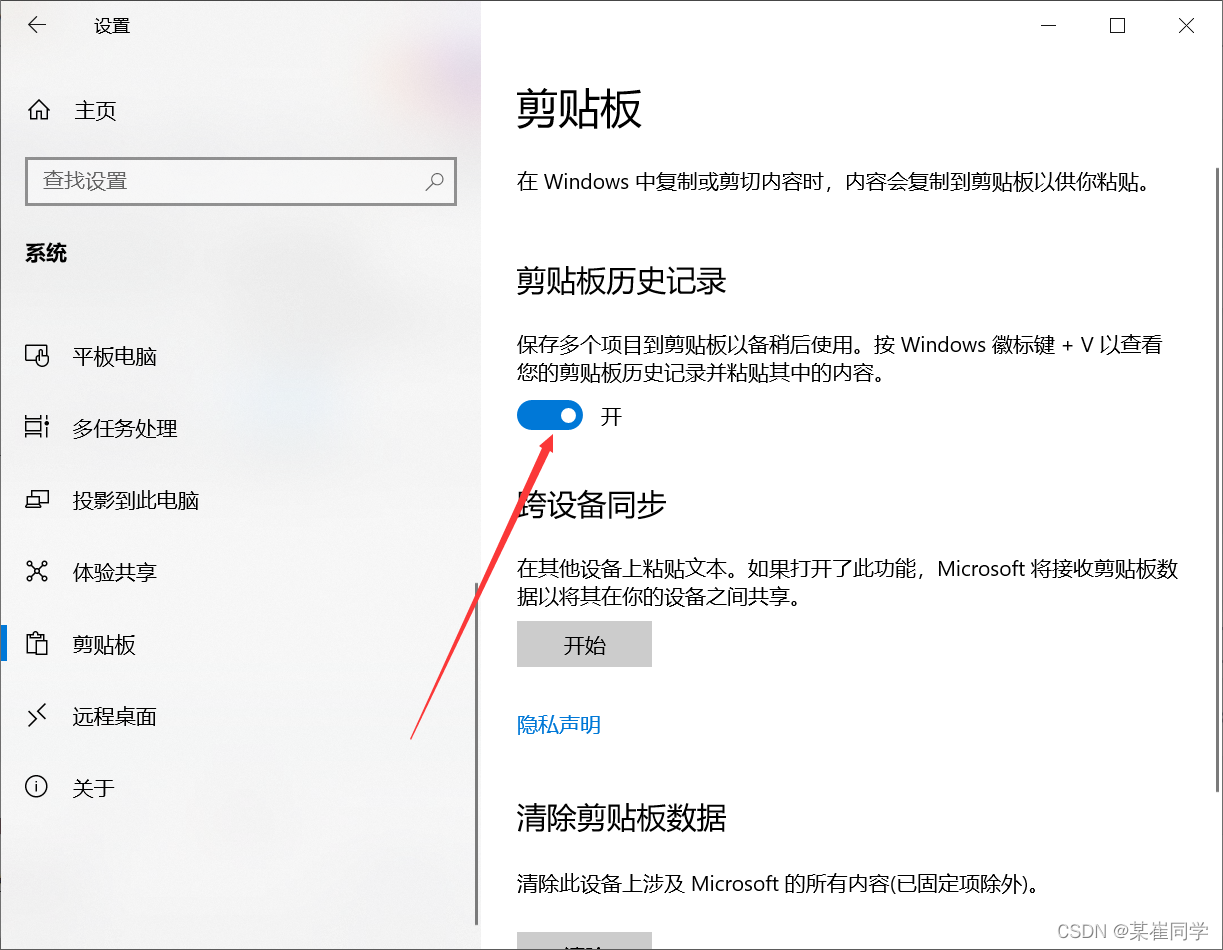The height and width of the screenshot is (950, 1223).
Task: Select the 远程桌面 remote desktop icon
Action: click(37, 715)
